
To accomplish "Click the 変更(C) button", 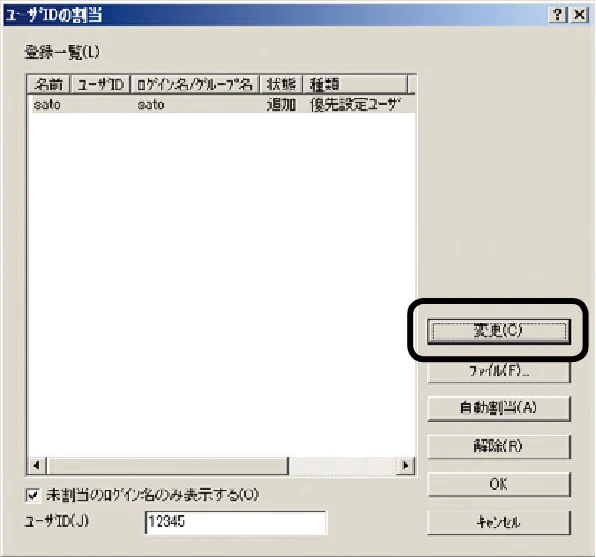I will (499, 331).
